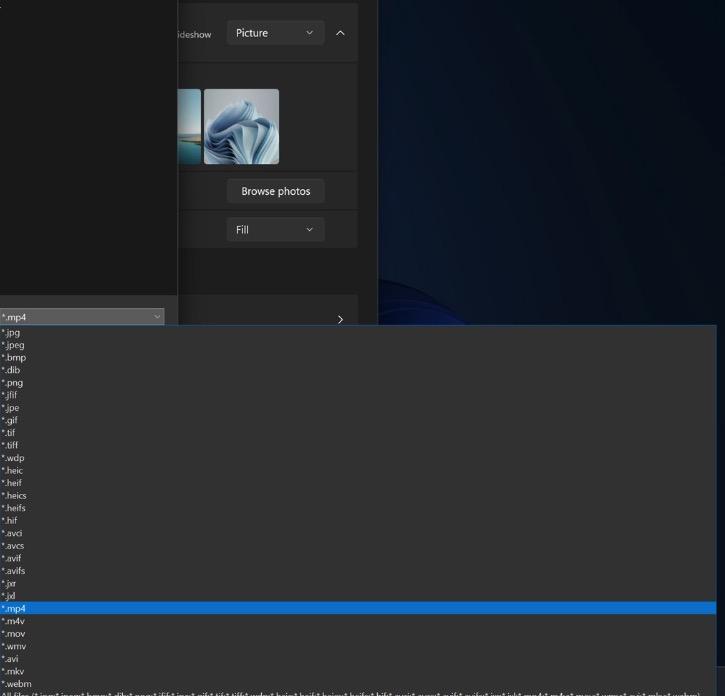The image size is (725, 696).
Task: Pick the *.gif file extension entry
Action: [x=11, y=421]
